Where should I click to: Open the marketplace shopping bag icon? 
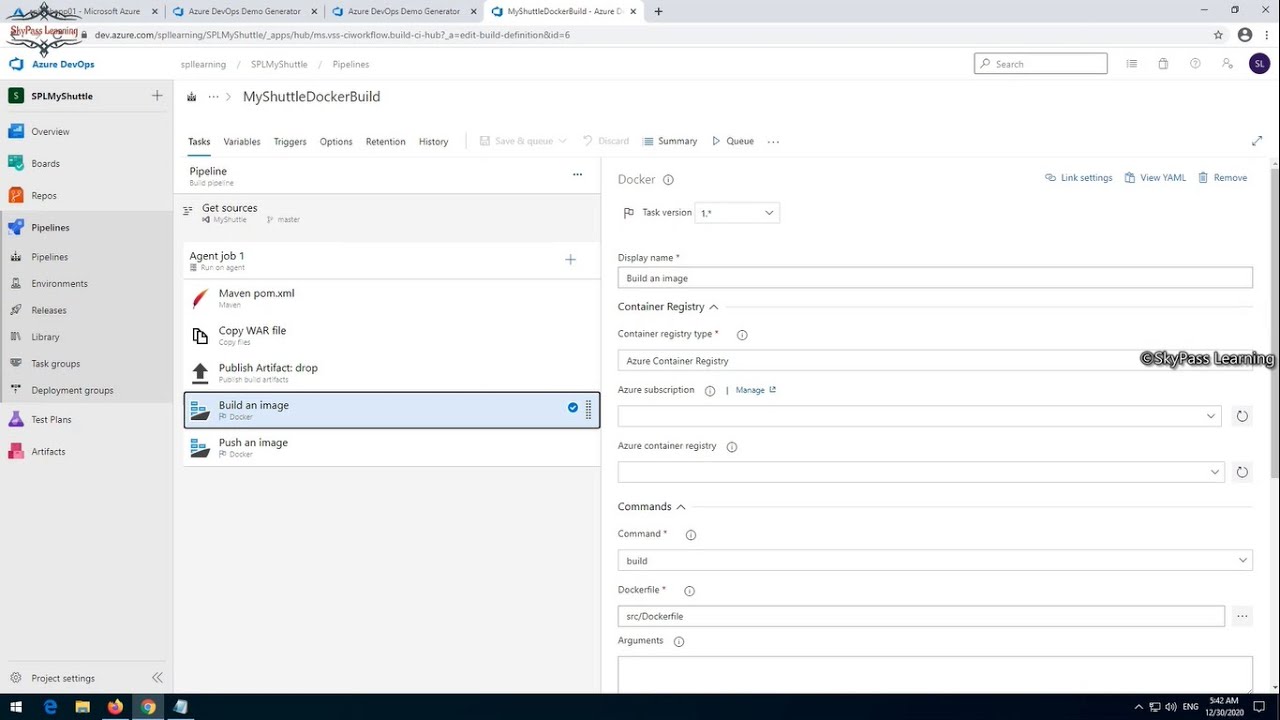tap(1163, 64)
